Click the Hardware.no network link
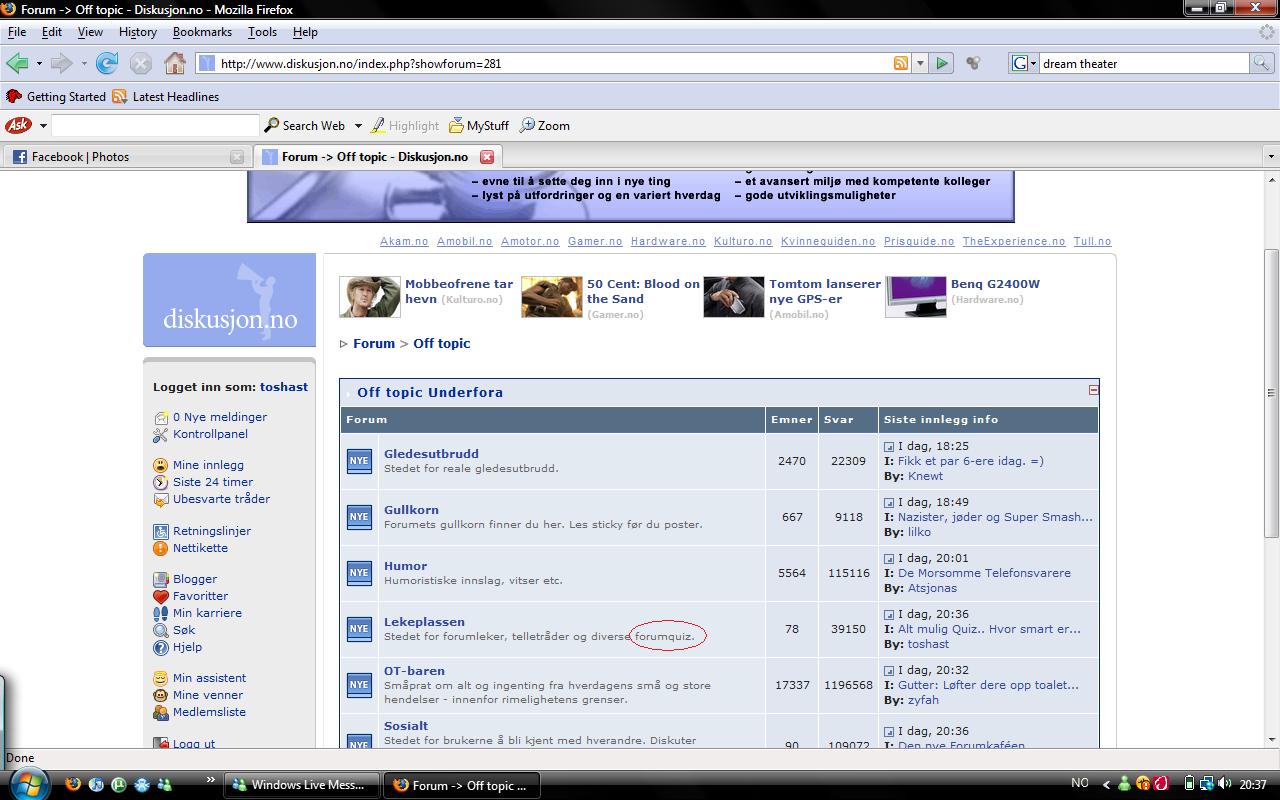Screen dimensions: 1280x800 tap(668, 241)
